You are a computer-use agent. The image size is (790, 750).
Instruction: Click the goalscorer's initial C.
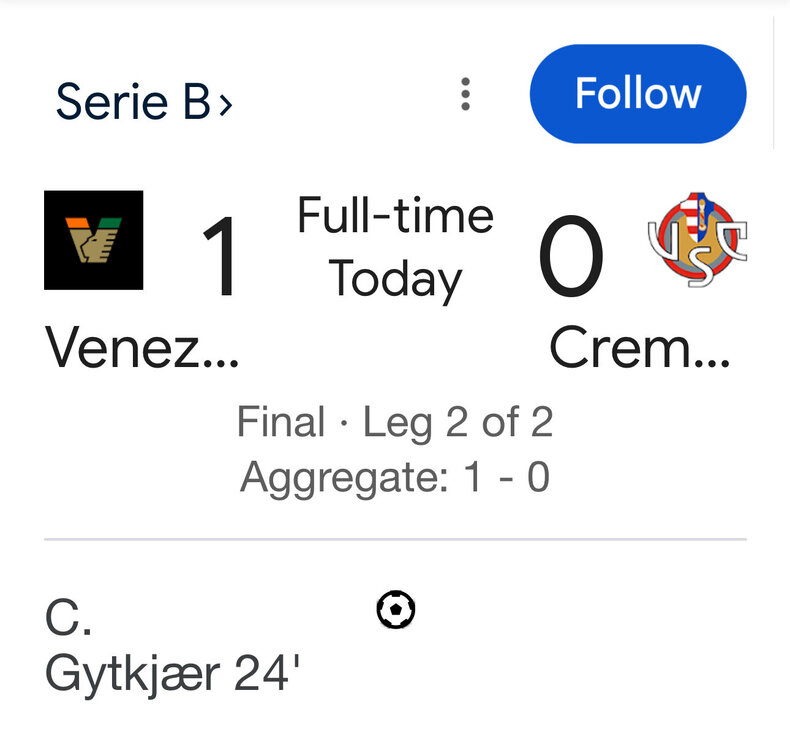pyautogui.click(x=68, y=619)
